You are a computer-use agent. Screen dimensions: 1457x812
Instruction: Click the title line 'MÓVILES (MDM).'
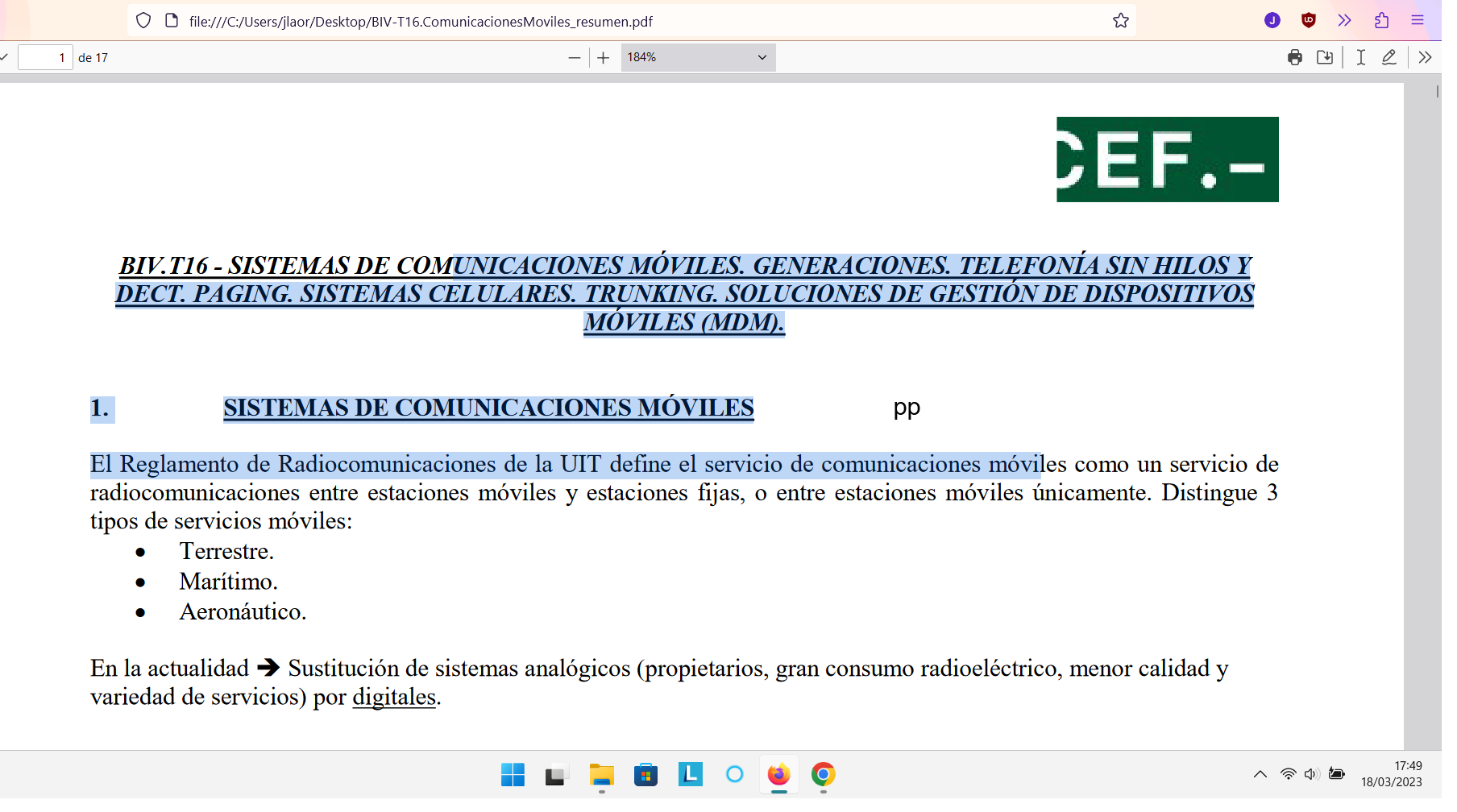684,322
